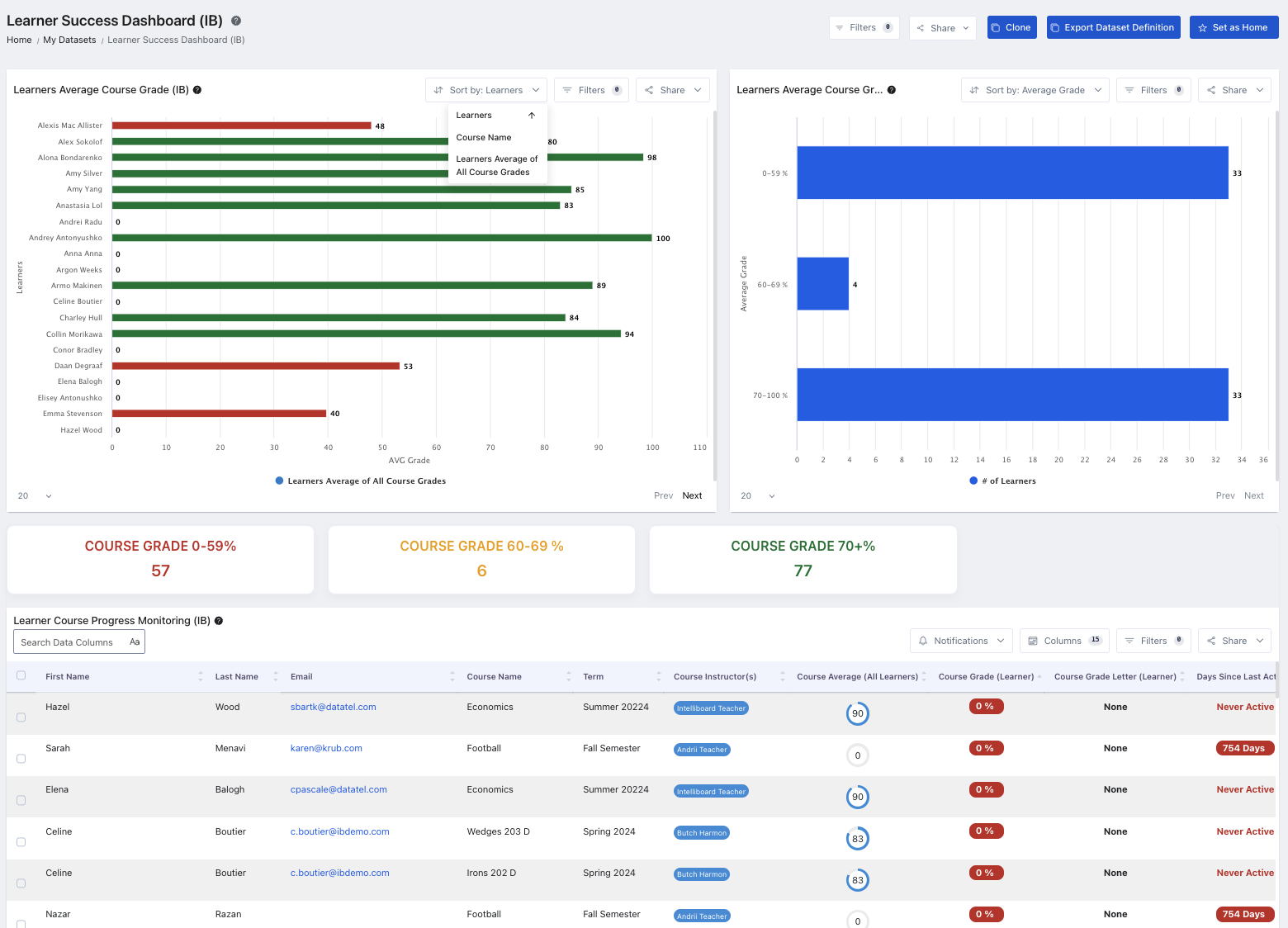Choose Course Name in sort menu

point(484,138)
